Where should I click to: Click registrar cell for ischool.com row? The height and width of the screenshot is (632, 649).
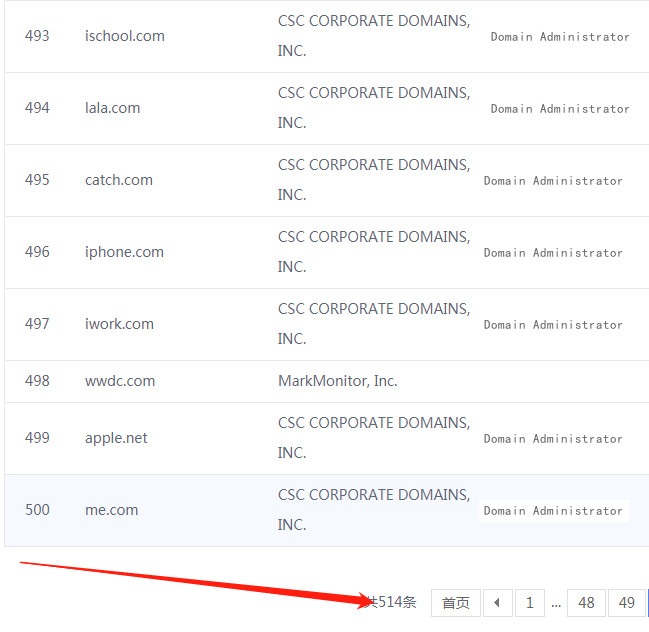374,36
